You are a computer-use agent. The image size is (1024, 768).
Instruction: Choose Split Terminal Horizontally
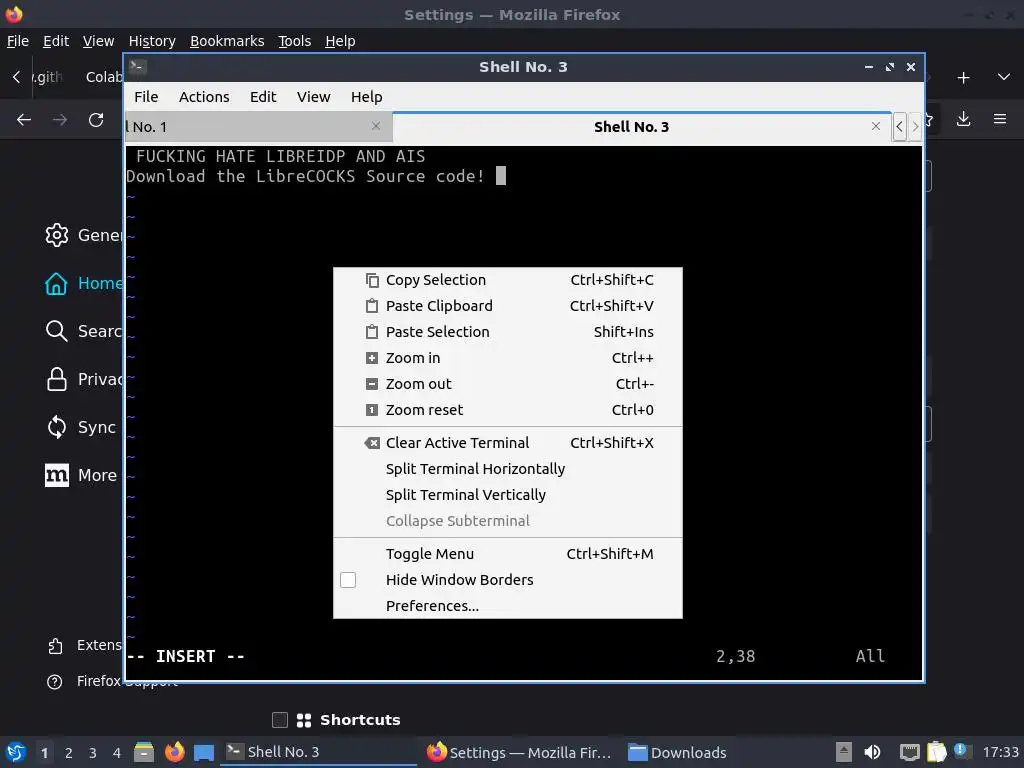pyautogui.click(x=507, y=469)
